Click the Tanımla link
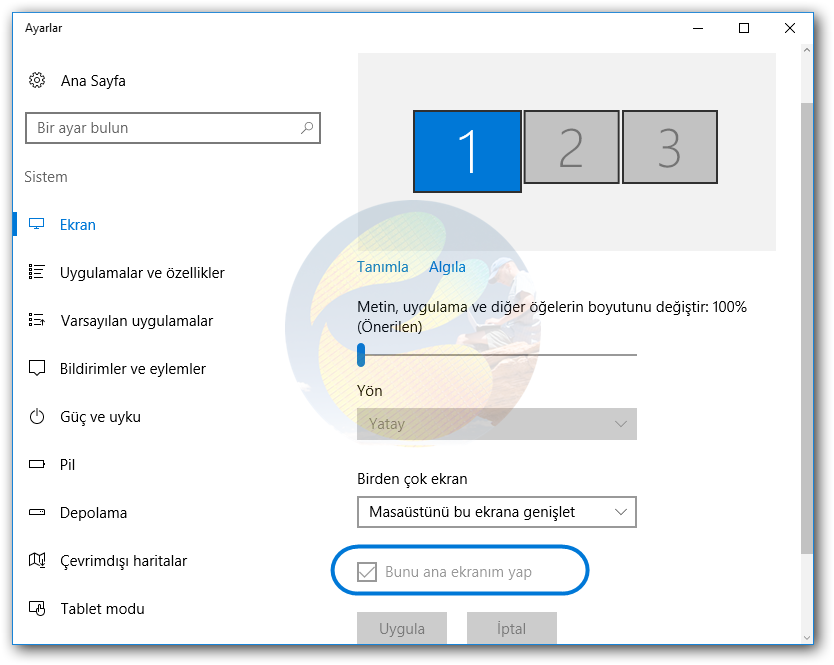 383,267
